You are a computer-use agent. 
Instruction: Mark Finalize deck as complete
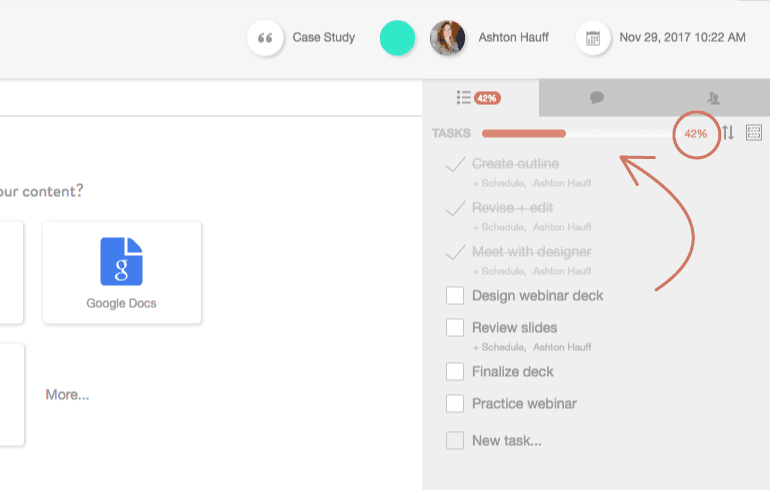coord(455,372)
